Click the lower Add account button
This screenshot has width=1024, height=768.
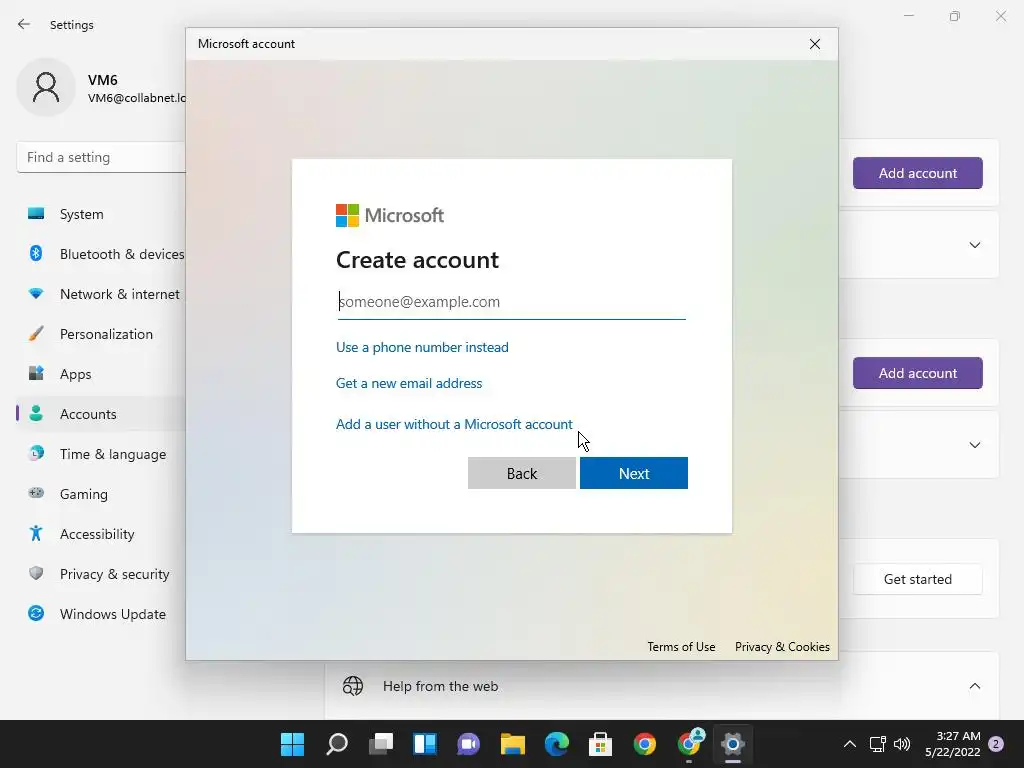918,373
